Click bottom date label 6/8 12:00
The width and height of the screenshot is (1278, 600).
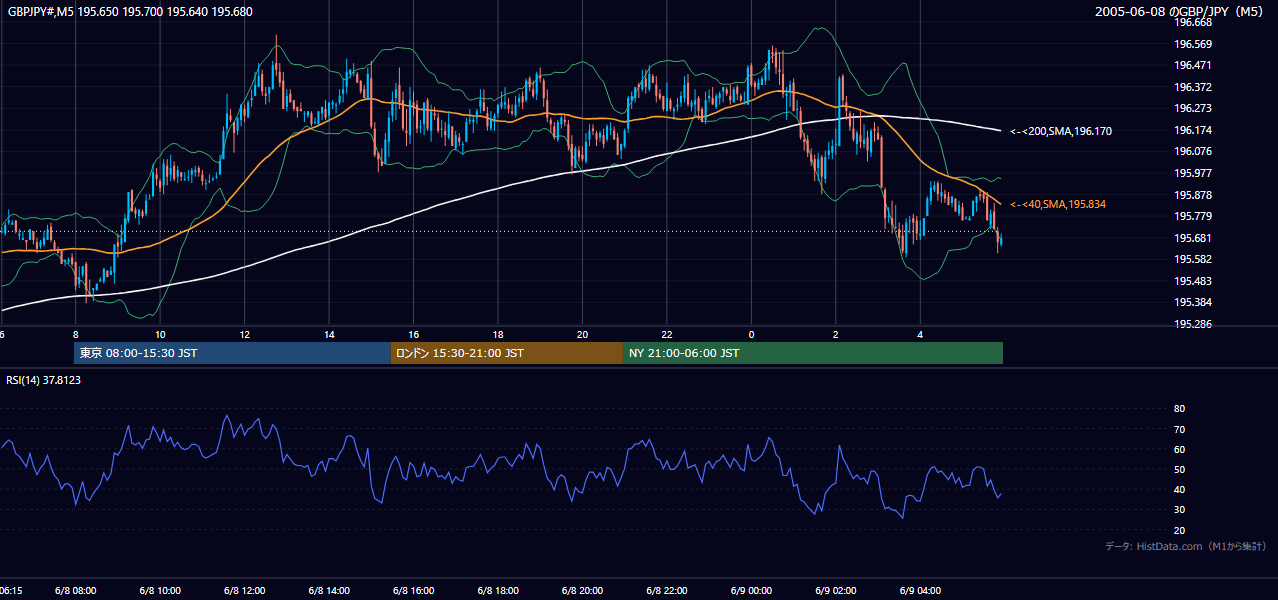[x=244, y=591]
